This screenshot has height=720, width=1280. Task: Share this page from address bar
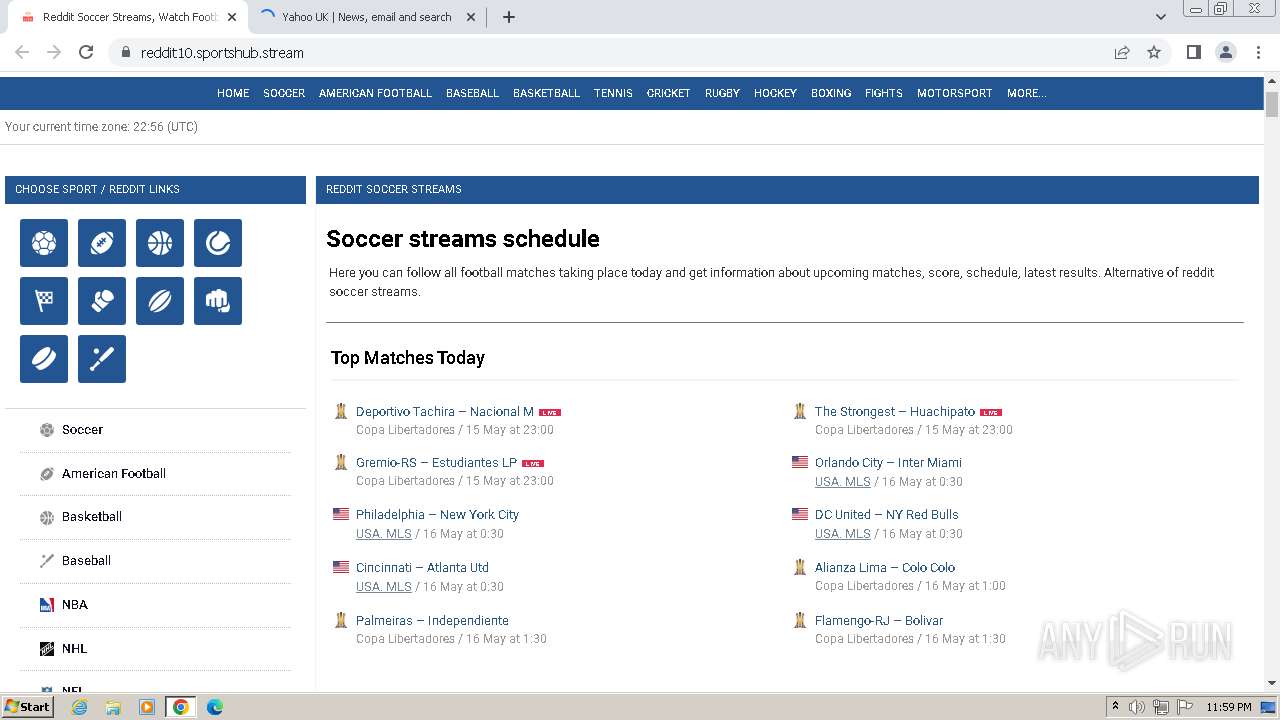click(1122, 52)
